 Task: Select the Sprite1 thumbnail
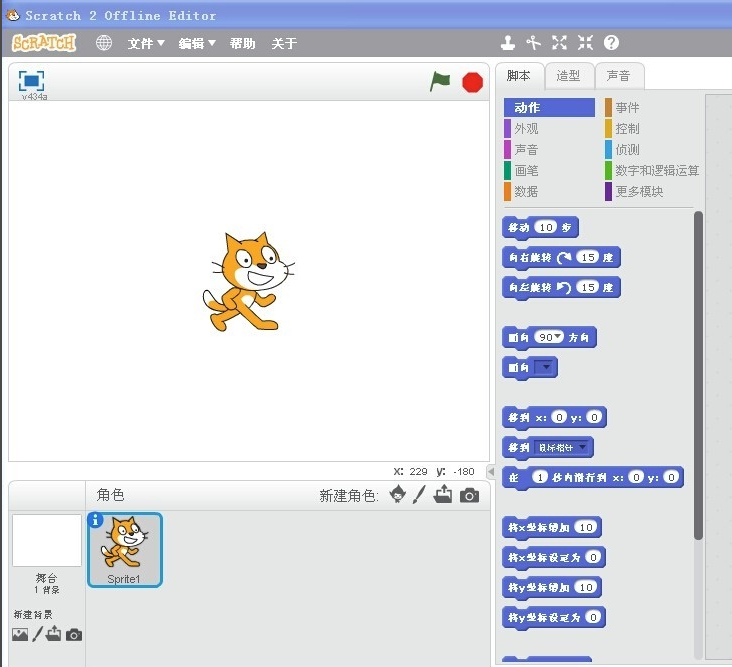tap(125, 549)
